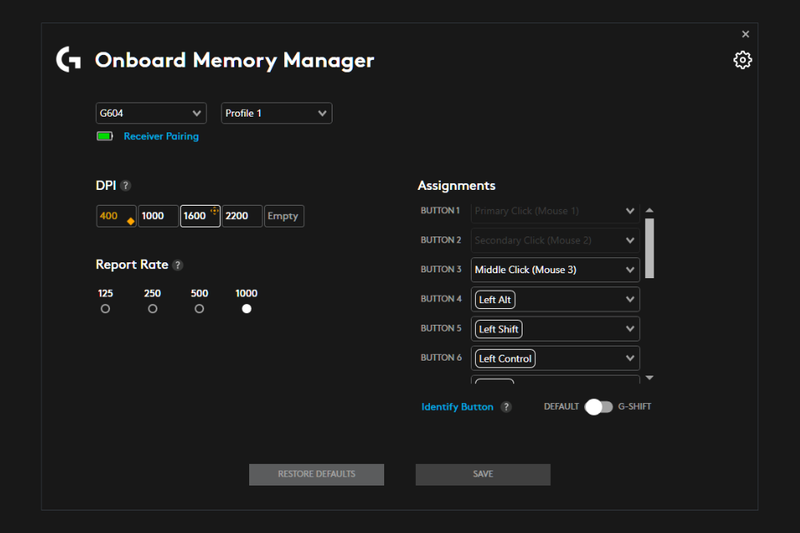Select the 1600 DPI slot
The height and width of the screenshot is (533, 800).
200,216
